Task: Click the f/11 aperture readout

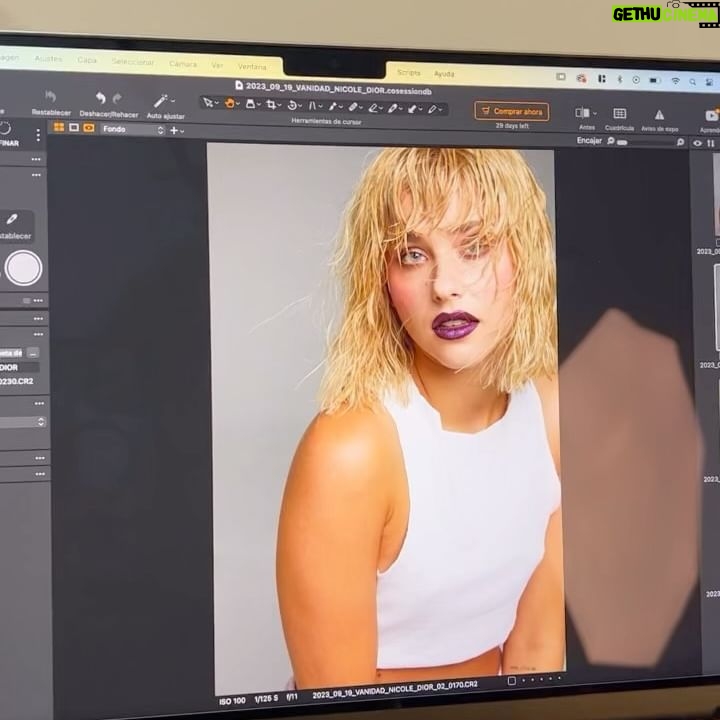Action: pos(292,697)
